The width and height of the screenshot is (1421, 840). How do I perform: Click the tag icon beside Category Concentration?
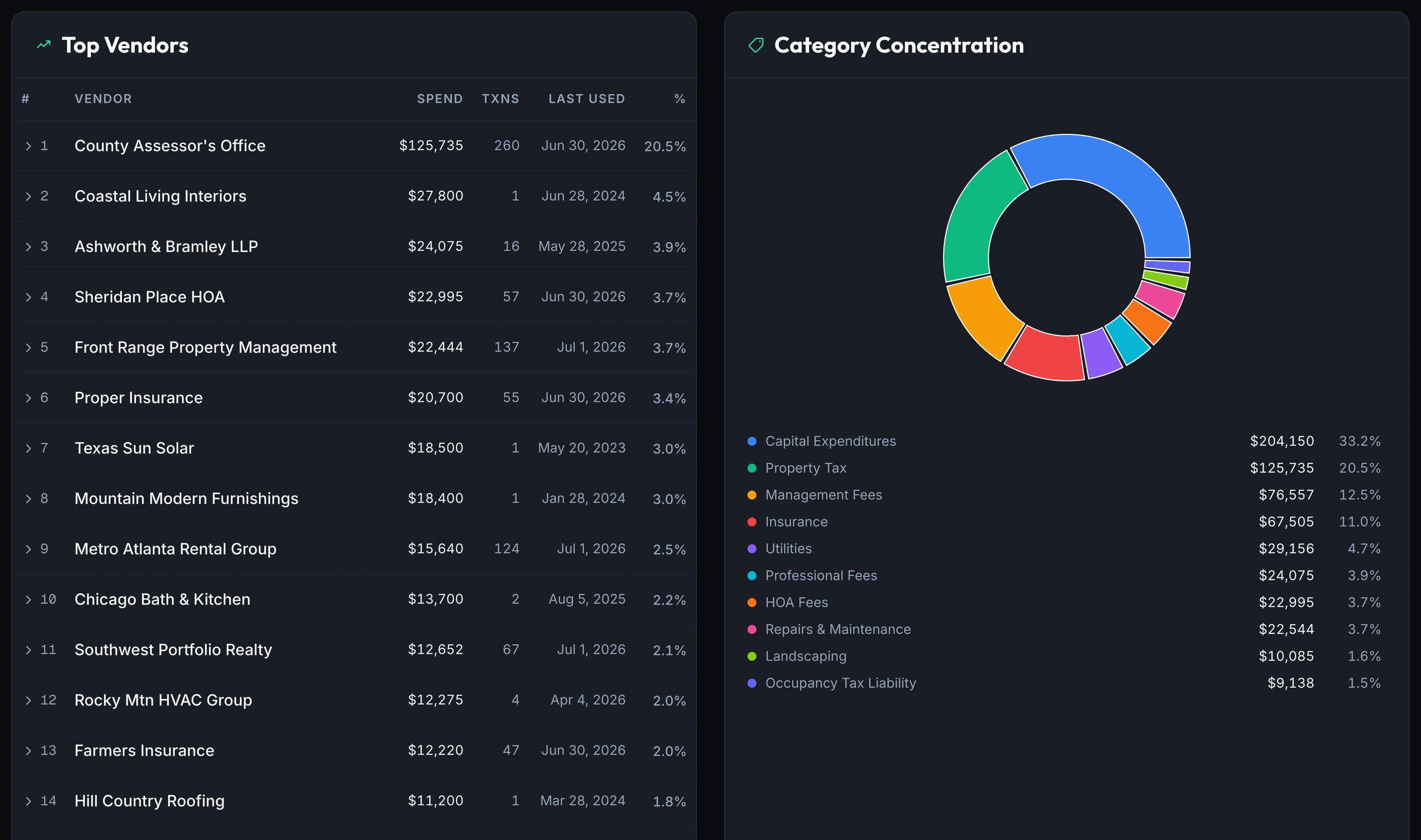coord(756,45)
